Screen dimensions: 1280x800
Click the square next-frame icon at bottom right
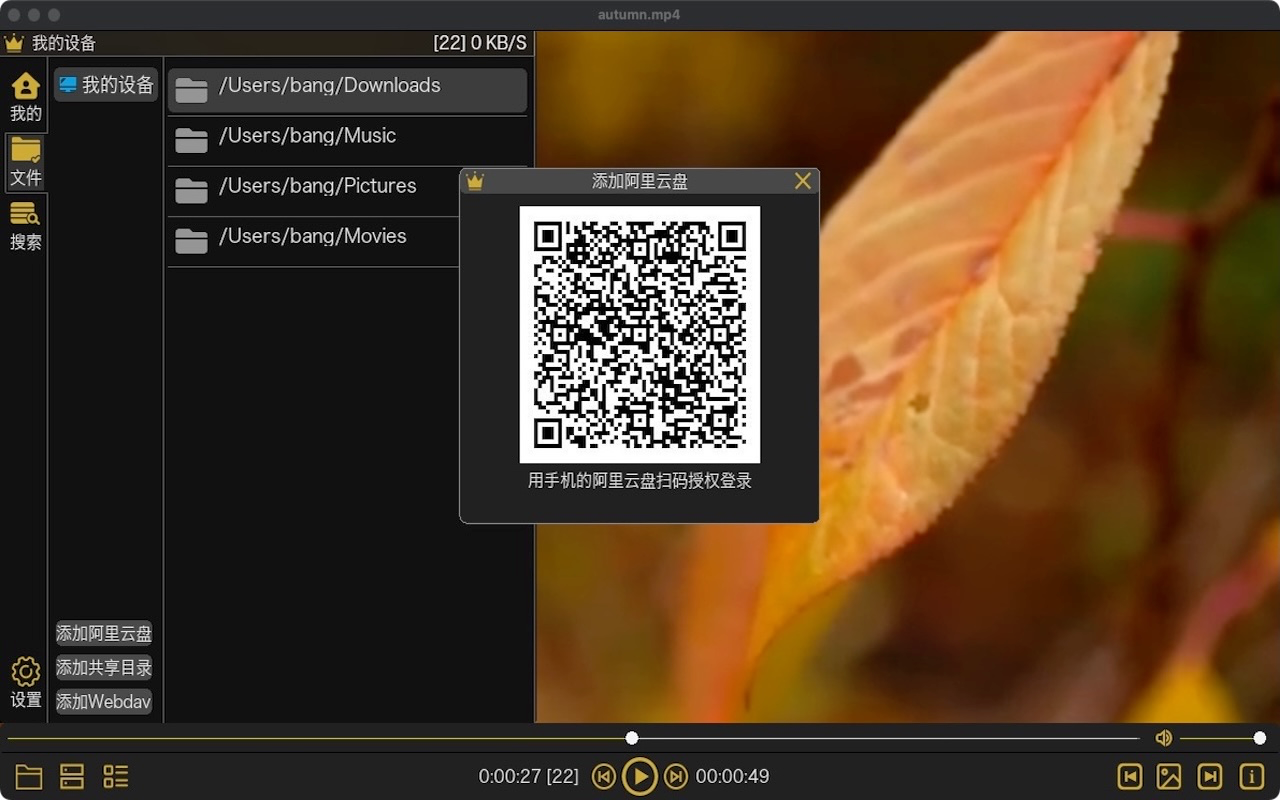tap(1210, 777)
